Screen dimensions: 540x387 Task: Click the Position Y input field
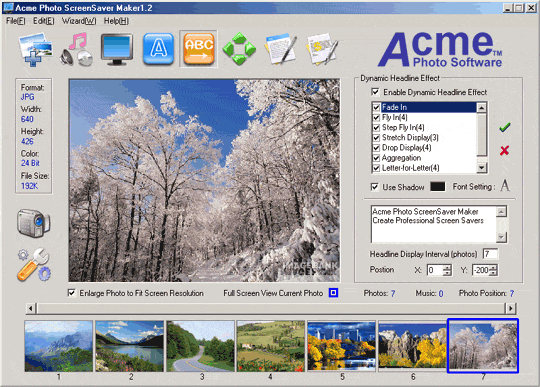click(x=481, y=270)
